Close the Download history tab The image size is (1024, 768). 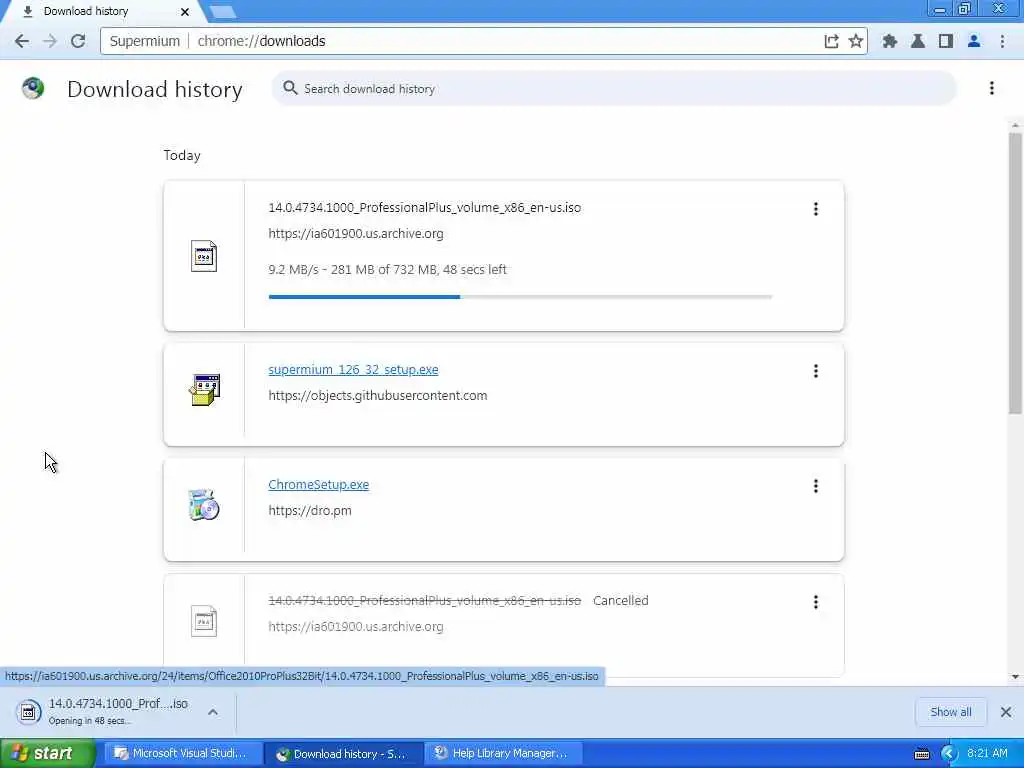tap(185, 12)
